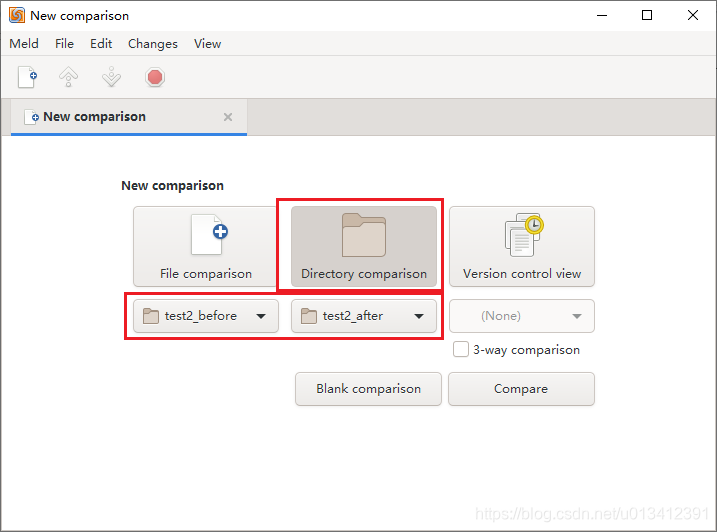
Task: Open the Meld menu
Action: [24, 43]
